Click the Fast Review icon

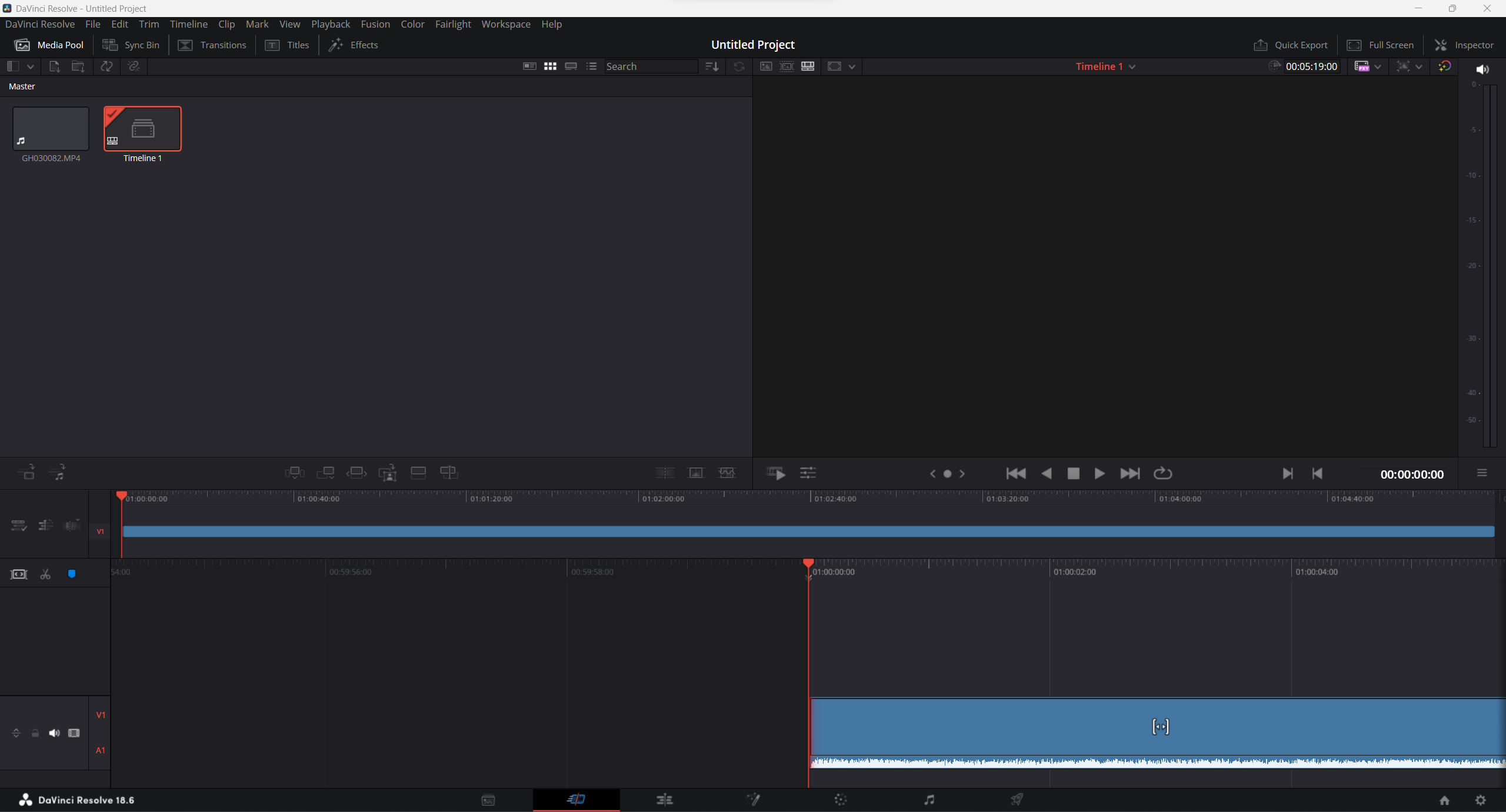coord(776,473)
